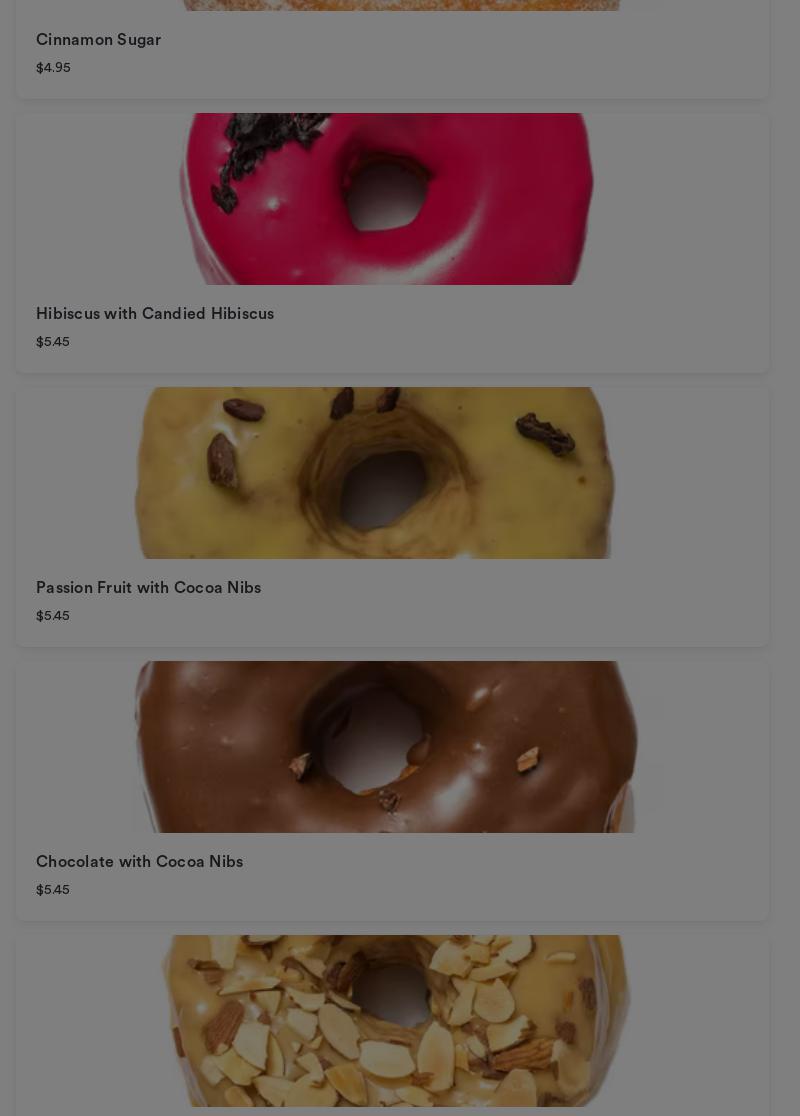800x1116 pixels.
Task: Choose Passion Fruit with Cocoa Nibs title
Action: point(148,588)
